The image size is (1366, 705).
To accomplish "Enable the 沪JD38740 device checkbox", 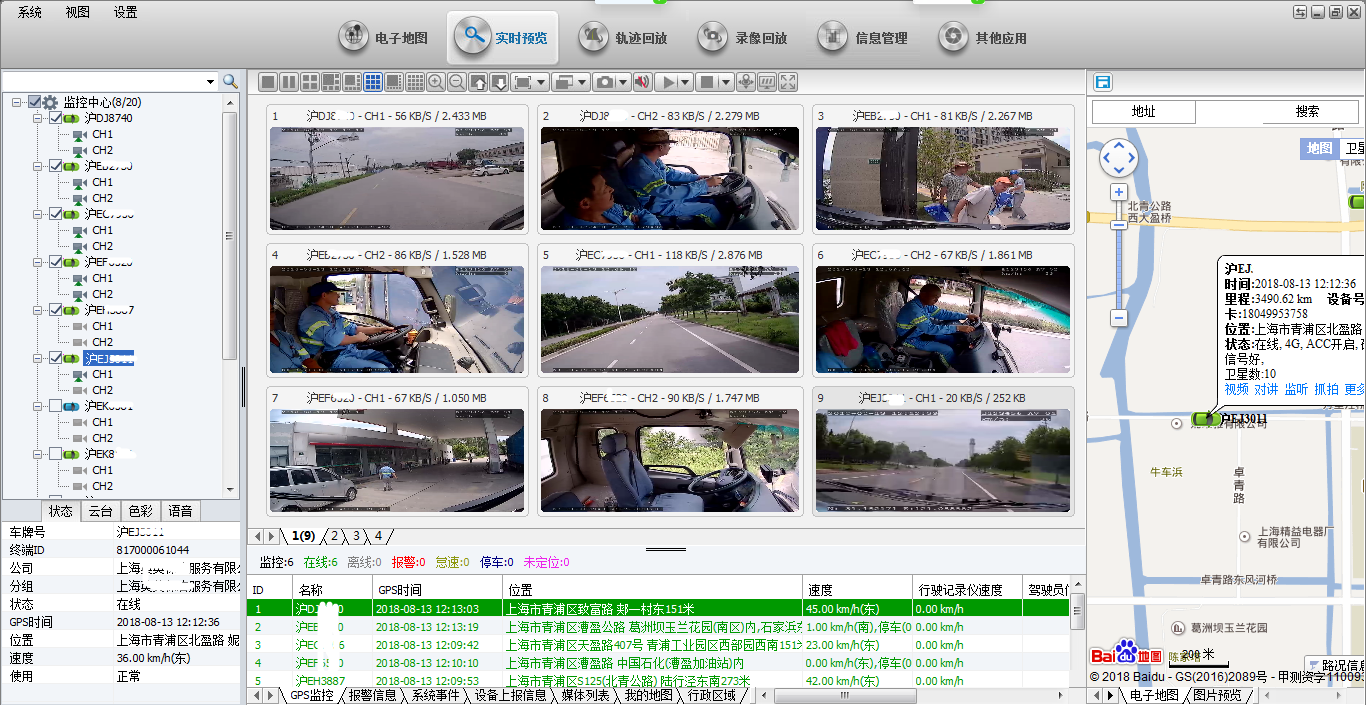I will [x=56, y=117].
